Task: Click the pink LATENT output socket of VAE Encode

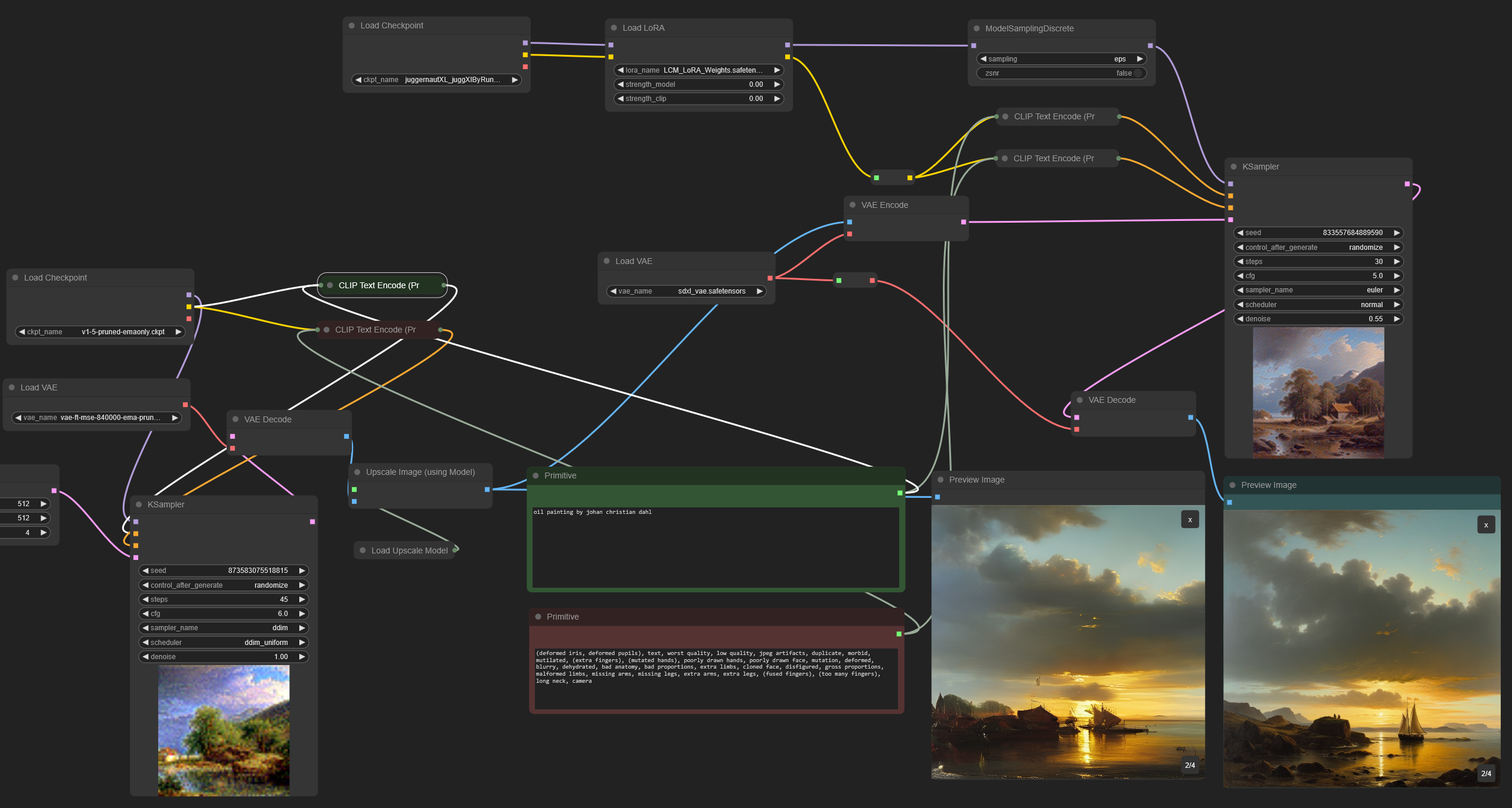Action: click(964, 222)
